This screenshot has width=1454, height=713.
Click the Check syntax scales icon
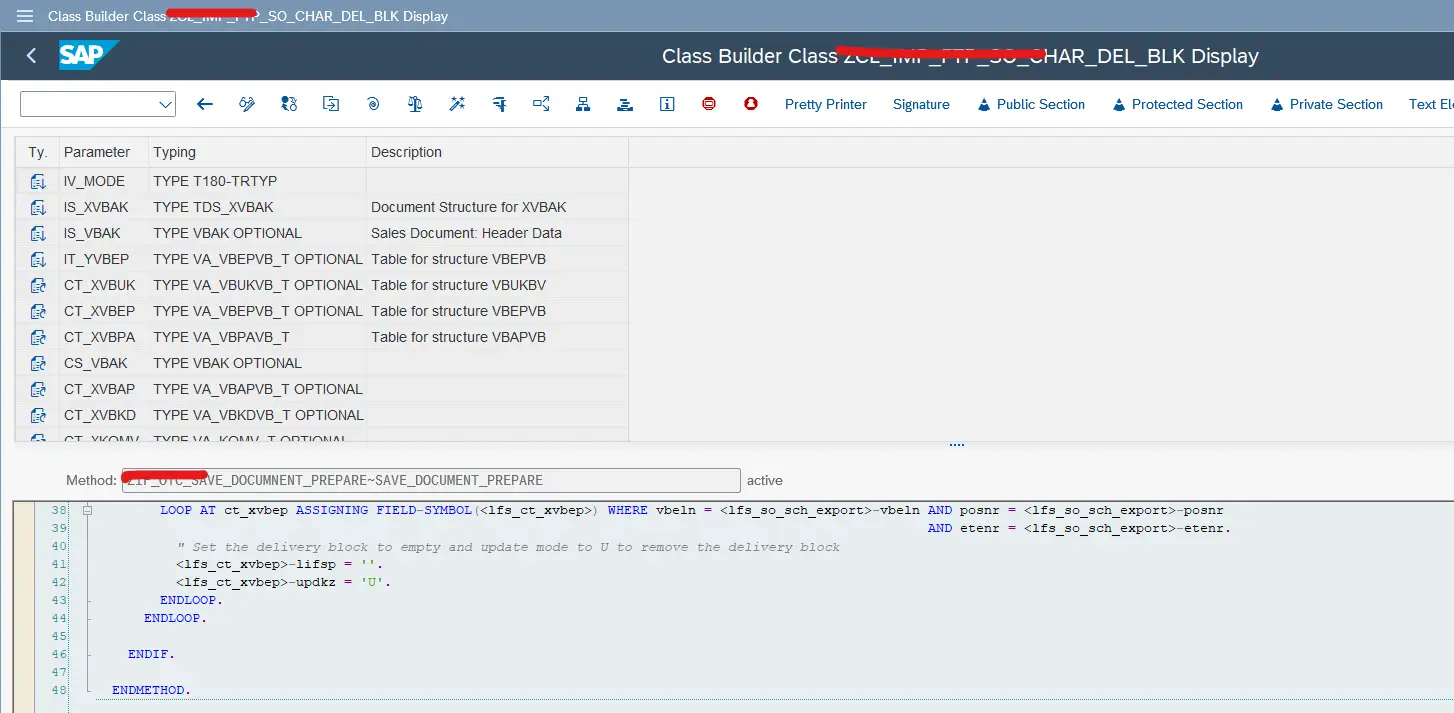(x=415, y=104)
